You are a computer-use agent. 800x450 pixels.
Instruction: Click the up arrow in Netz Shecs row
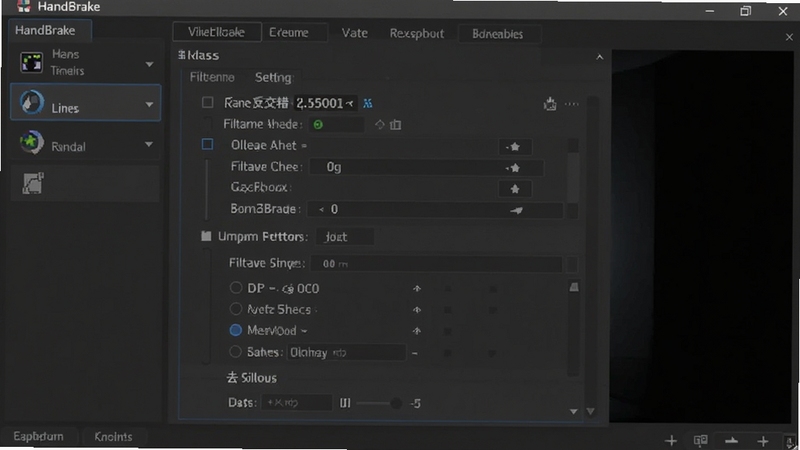pos(417,310)
